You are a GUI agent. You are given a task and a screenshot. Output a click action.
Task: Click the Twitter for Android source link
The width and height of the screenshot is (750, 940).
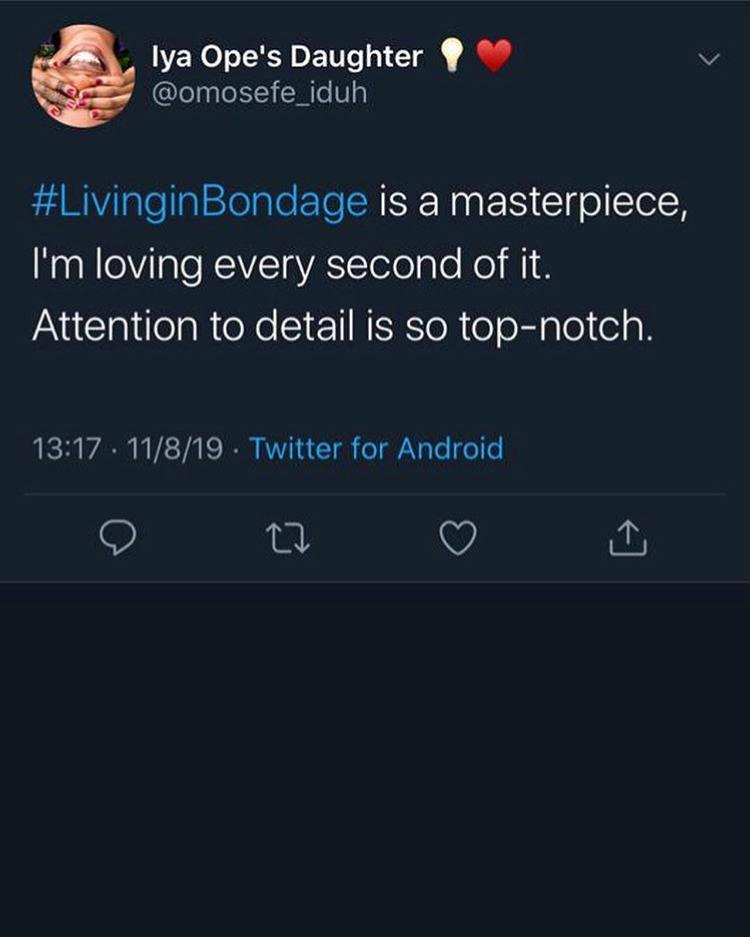[x=376, y=447]
